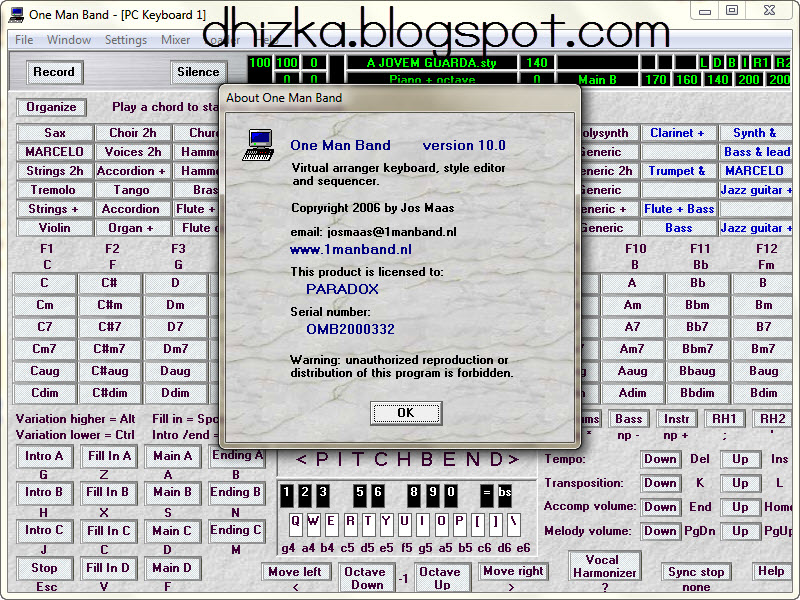Click the Silence button
This screenshot has height=600, width=800.
point(198,72)
